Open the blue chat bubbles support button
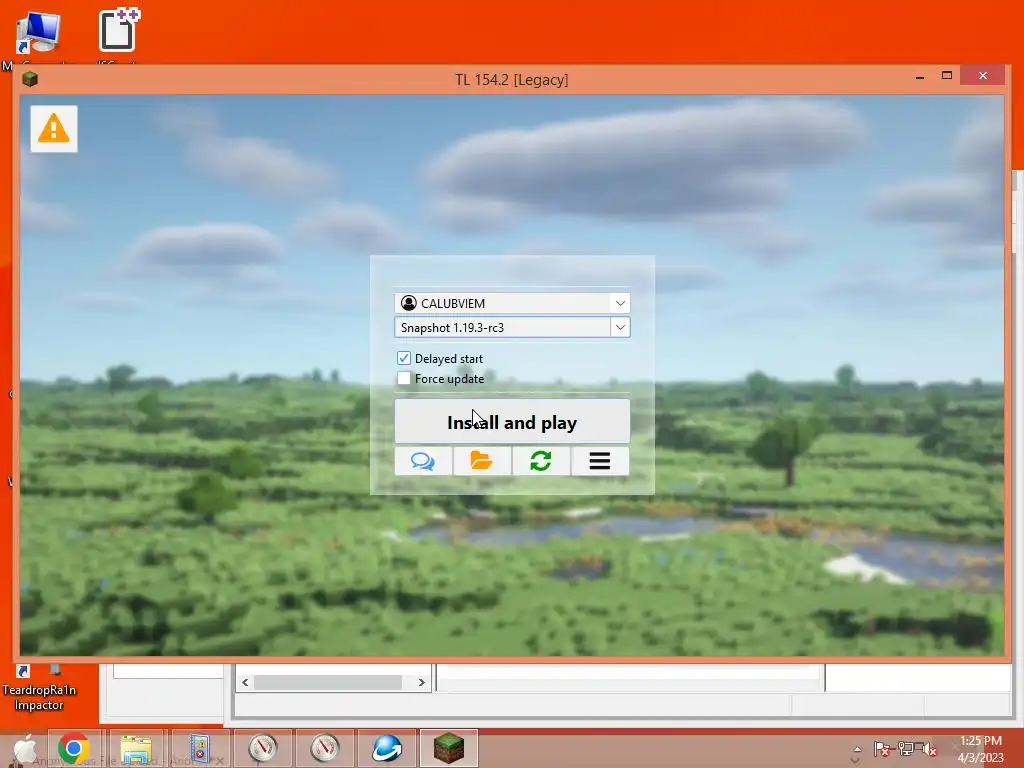 tap(423, 461)
